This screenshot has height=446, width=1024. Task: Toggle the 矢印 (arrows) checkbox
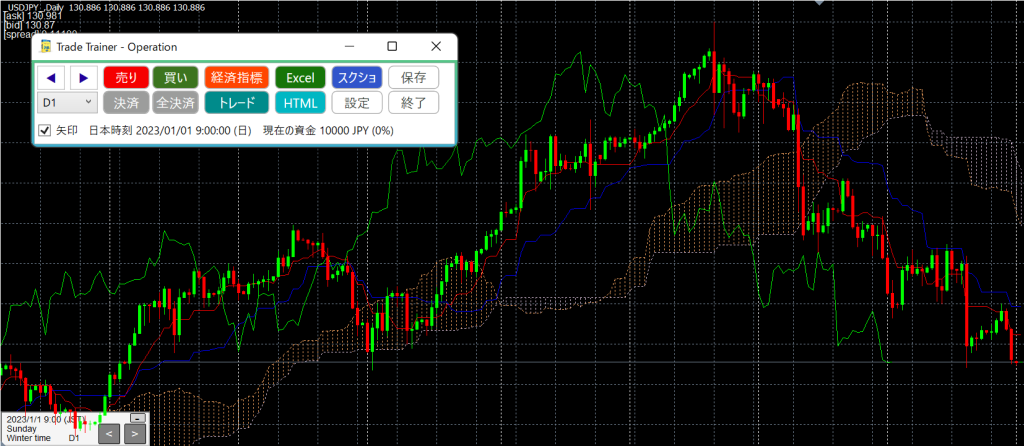point(45,130)
